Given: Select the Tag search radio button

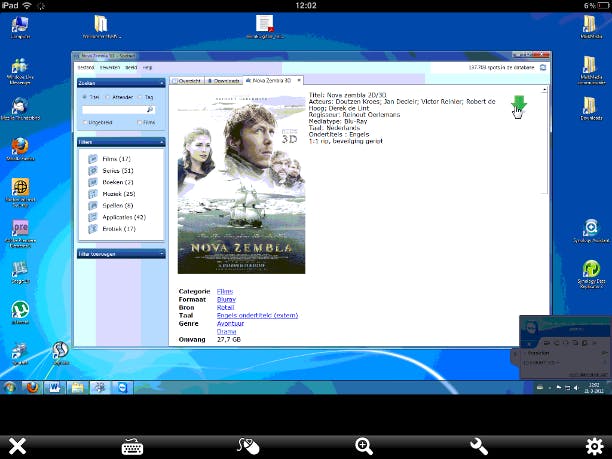Looking at the screenshot, I should 140,97.
